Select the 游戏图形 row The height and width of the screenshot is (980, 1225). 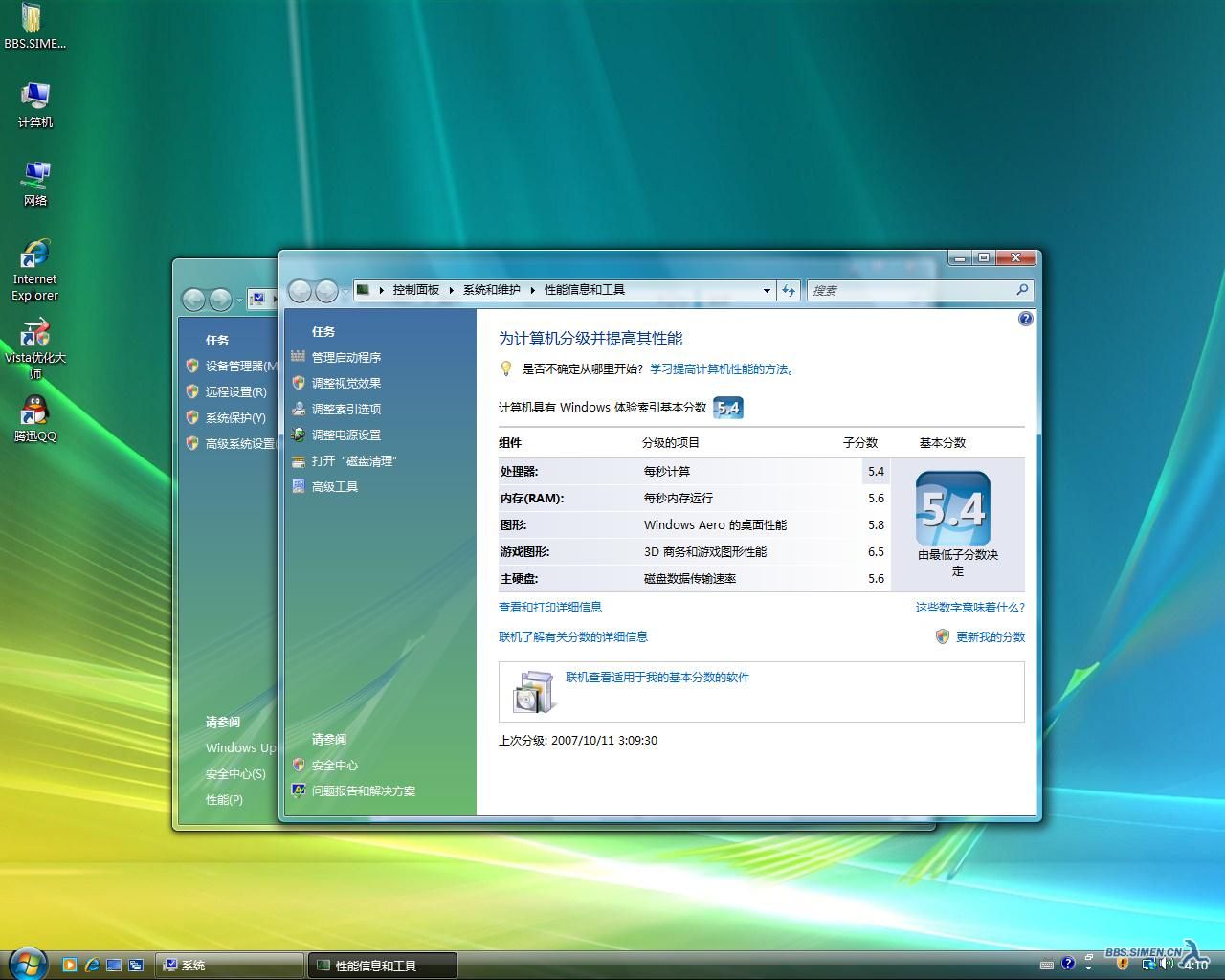click(x=694, y=551)
